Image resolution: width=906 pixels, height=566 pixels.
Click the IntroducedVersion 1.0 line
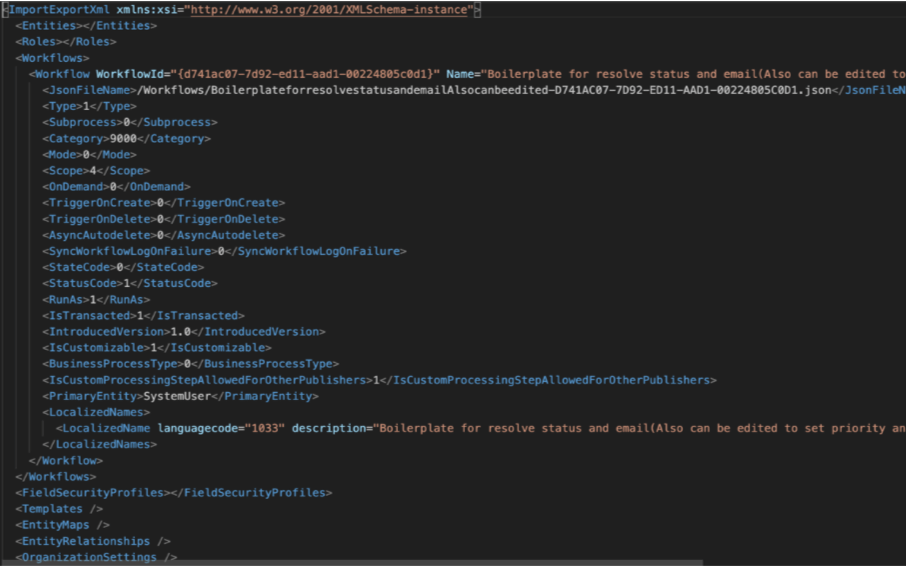click(x=184, y=332)
